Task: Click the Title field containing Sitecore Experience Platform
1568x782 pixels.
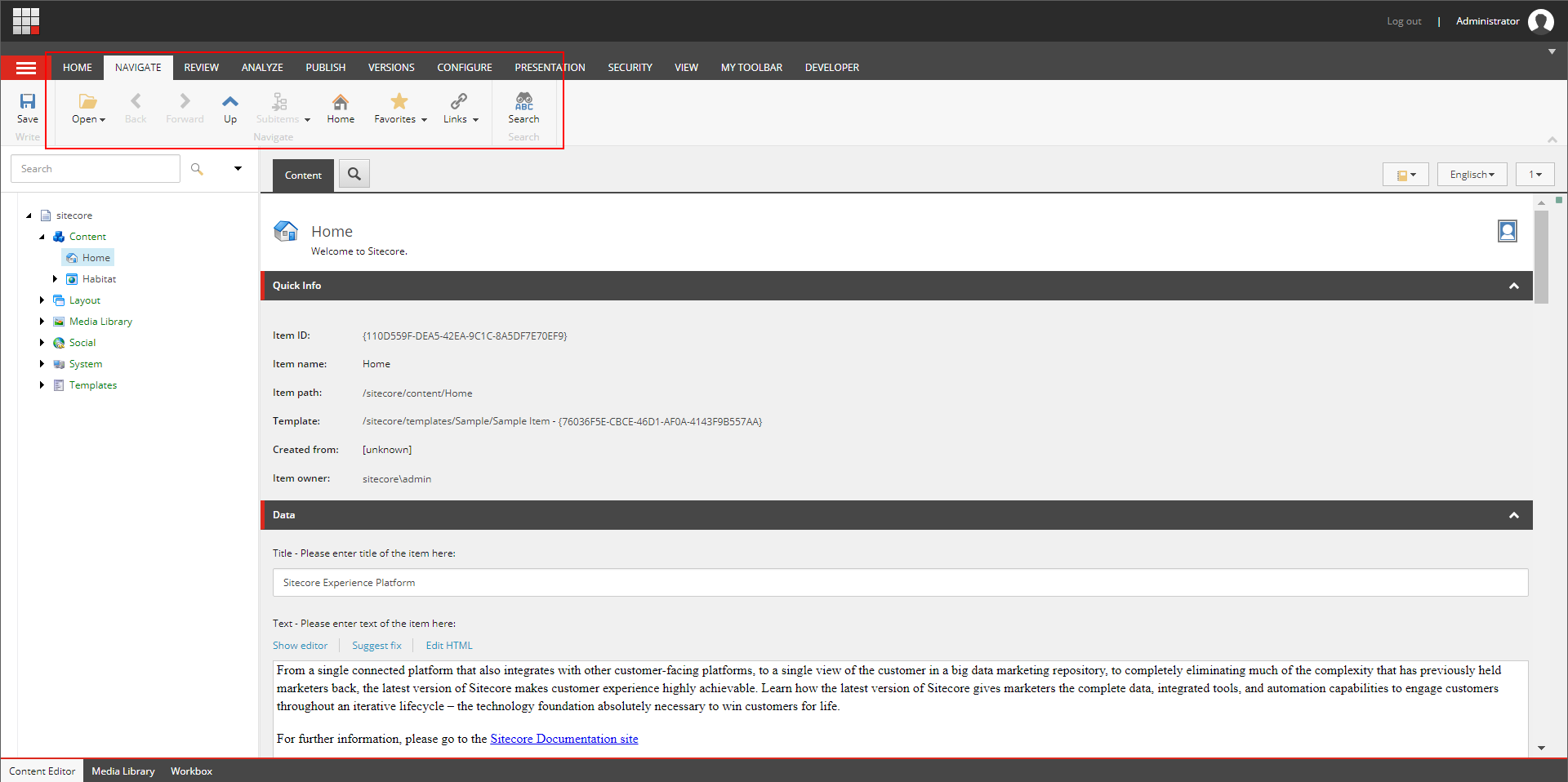Action: tap(900, 583)
